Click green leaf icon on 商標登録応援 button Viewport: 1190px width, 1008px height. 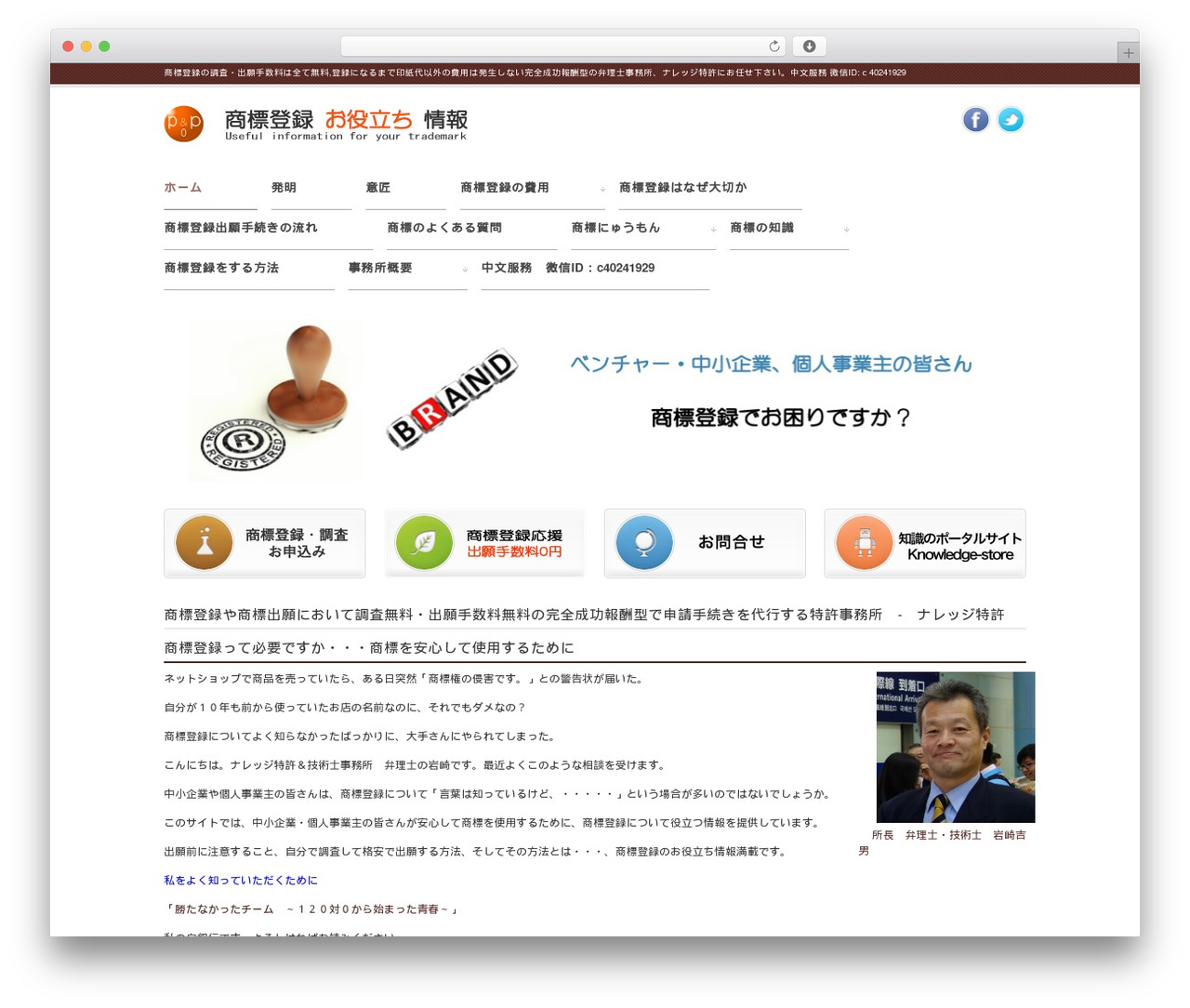424,542
